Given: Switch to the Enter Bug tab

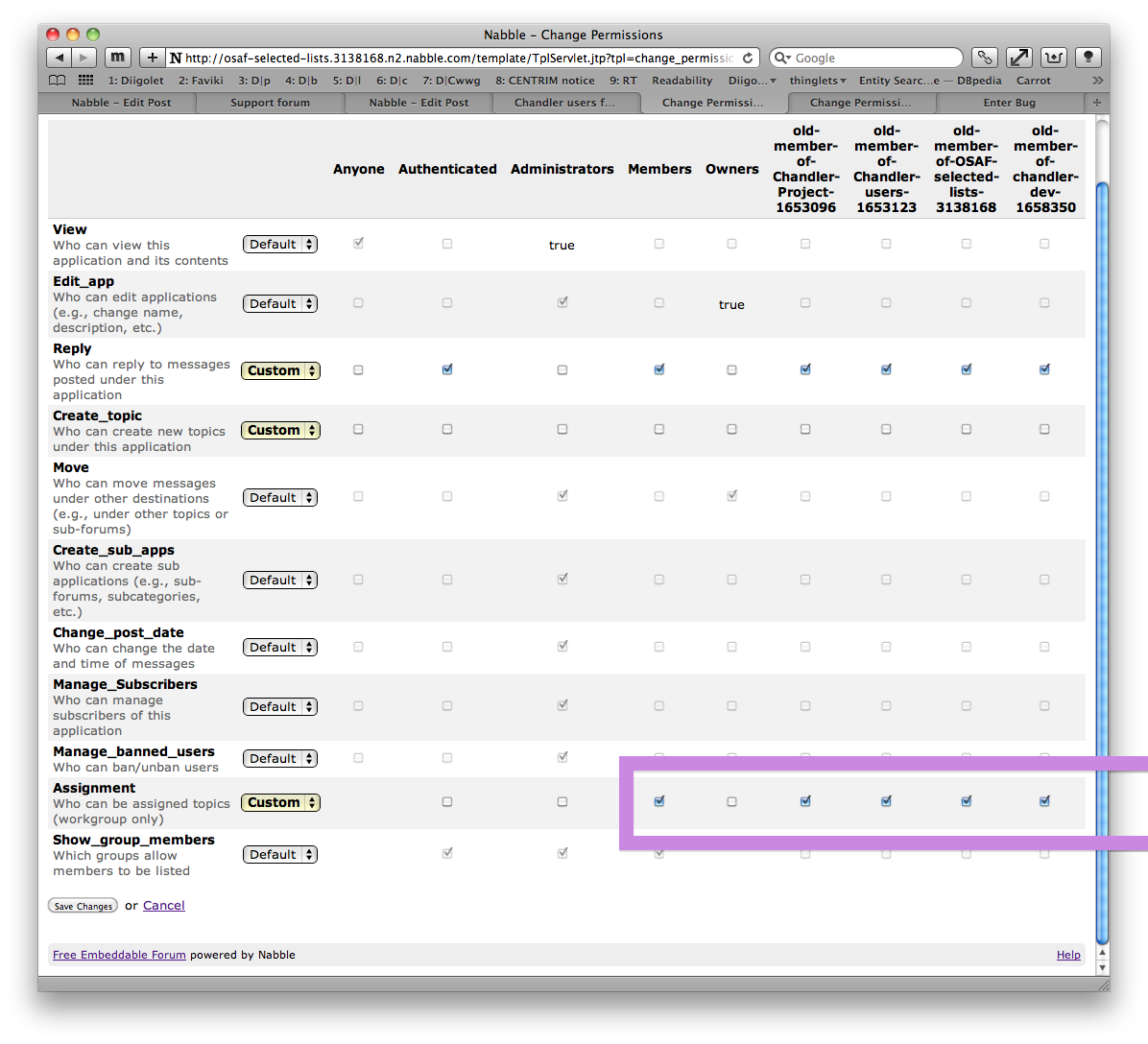Looking at the screenshot, I should pos(1009,103).
